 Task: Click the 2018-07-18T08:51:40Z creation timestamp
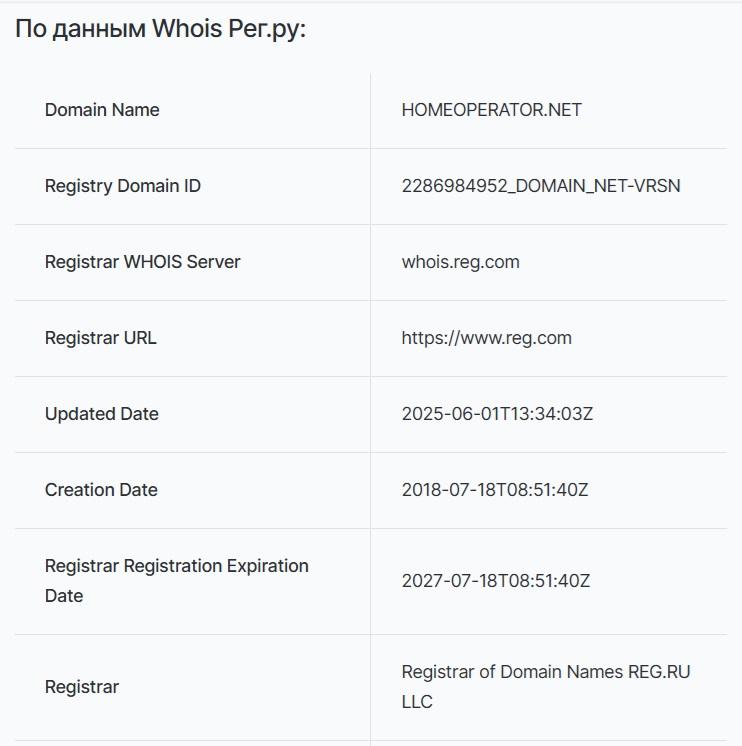[x=495, y=490]
